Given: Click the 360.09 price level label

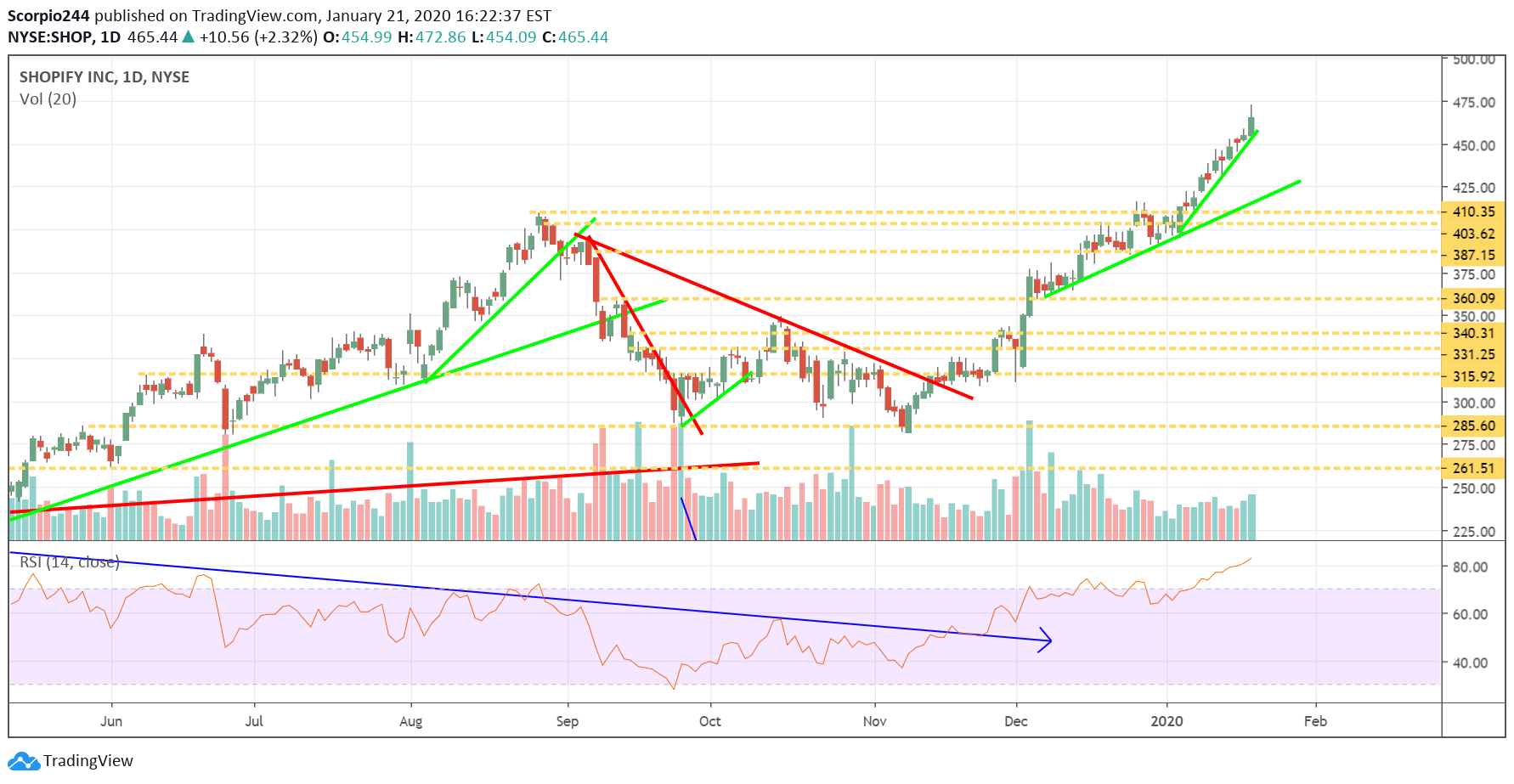Looking at the screenshot, I should point(1473,298).
